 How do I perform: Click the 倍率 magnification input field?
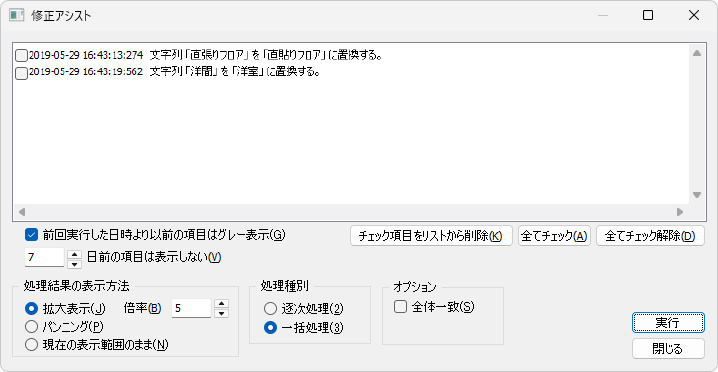pos(191,308)
